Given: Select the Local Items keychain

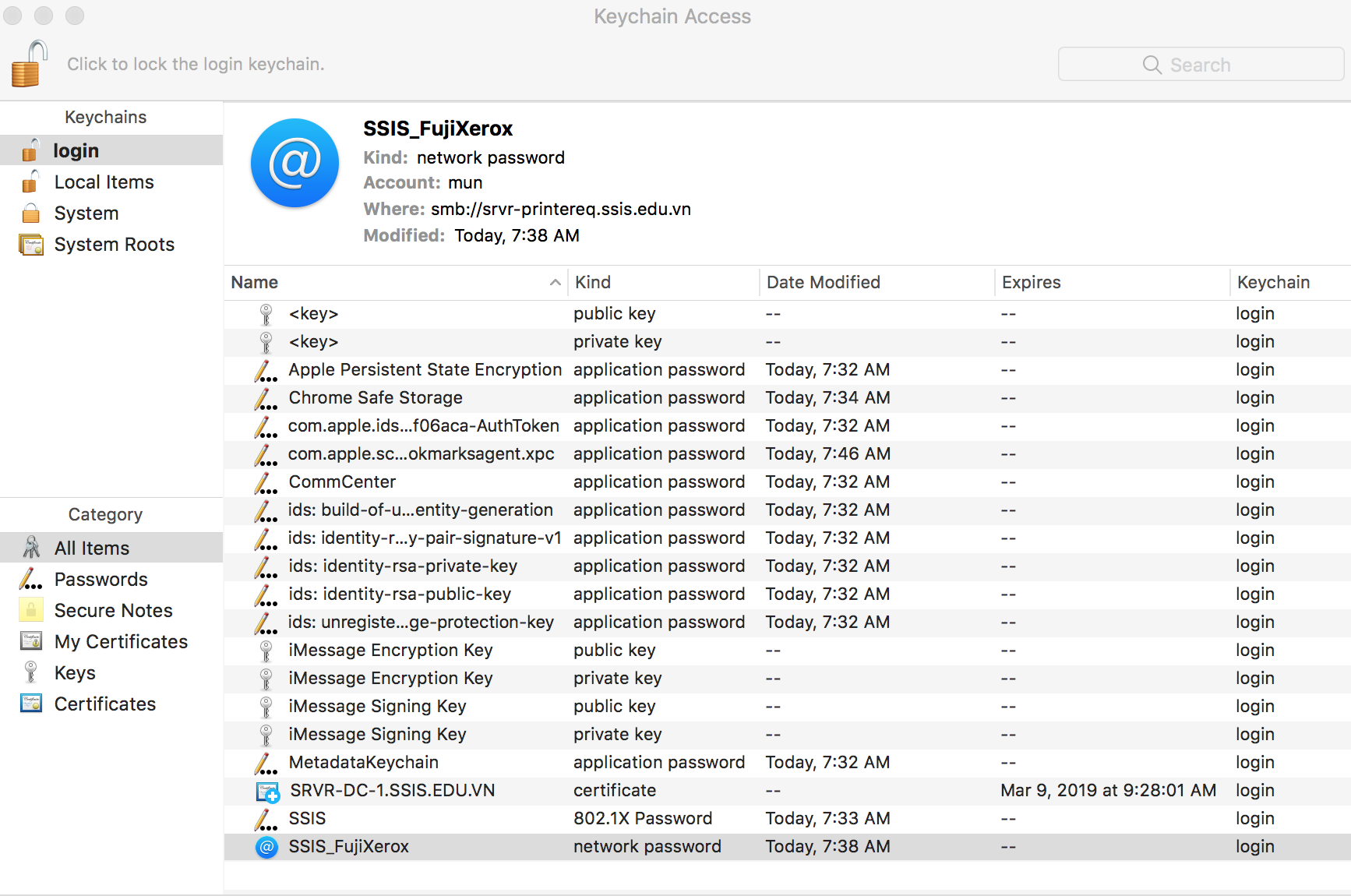Looking at the screenshot, I should tap(104, 182).
